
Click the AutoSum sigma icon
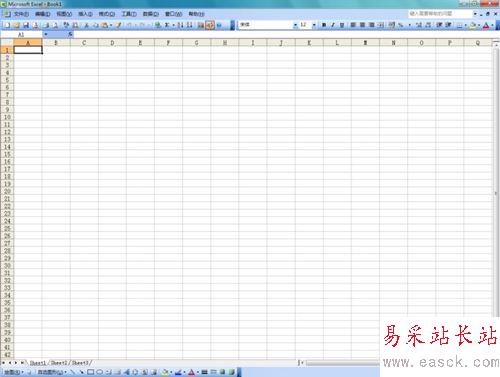click(x=166, y=25)
